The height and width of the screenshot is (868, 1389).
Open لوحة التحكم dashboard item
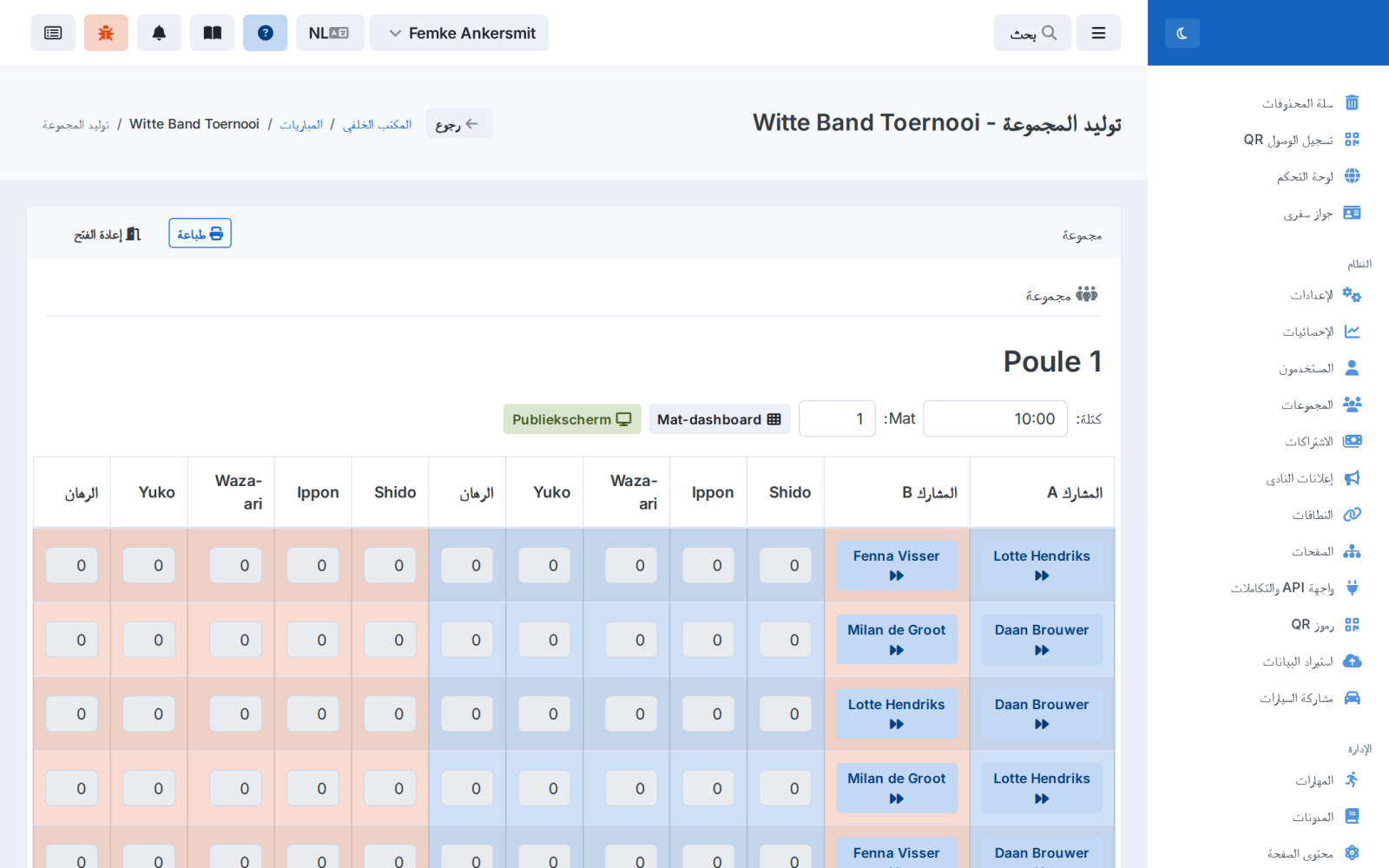[x=1318, y=176]
